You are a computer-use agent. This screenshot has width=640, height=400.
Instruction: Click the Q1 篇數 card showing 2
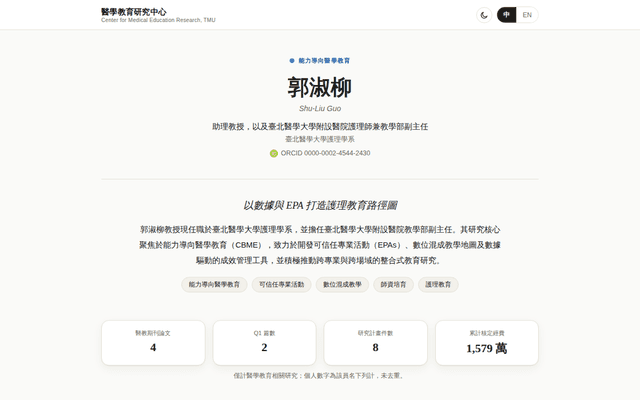pos(264,343)
